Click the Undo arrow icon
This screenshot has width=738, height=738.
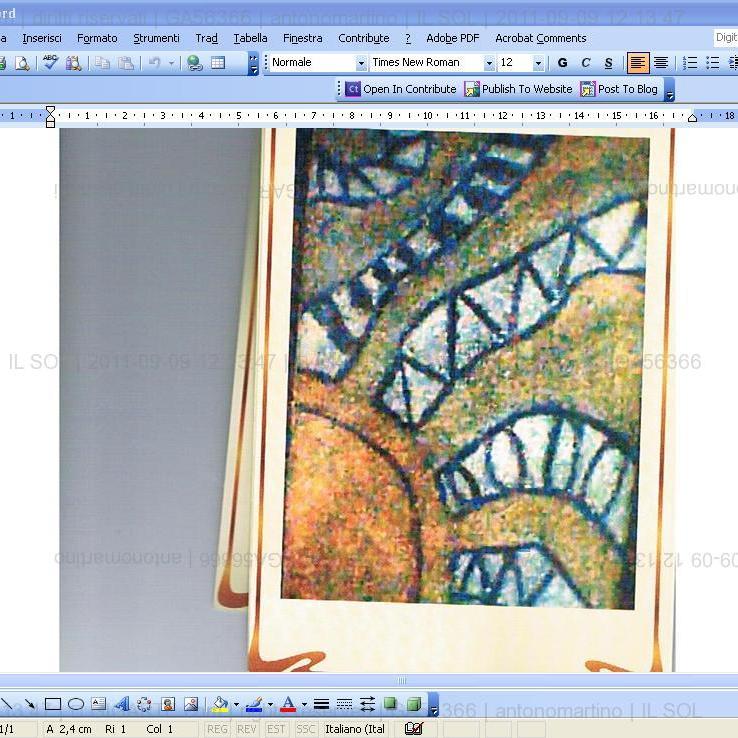[154, 63]
